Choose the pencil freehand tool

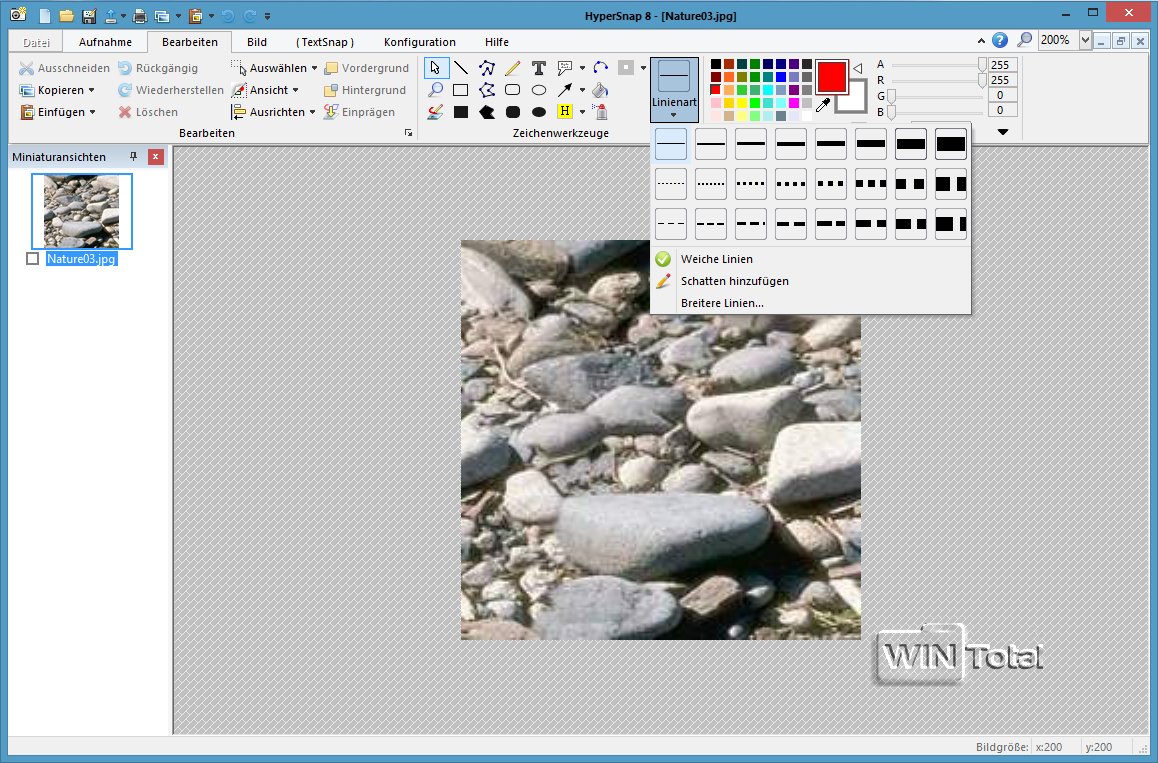[512, 68]
